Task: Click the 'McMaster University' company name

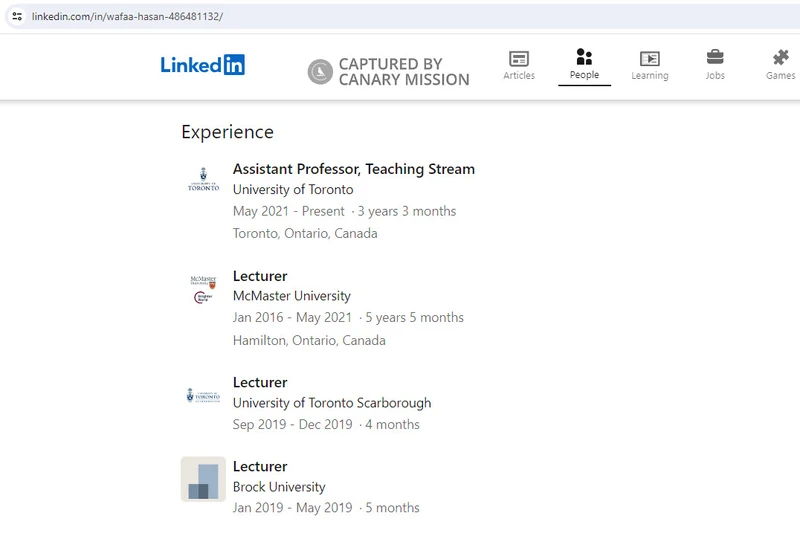Action: tap(292, 296)
